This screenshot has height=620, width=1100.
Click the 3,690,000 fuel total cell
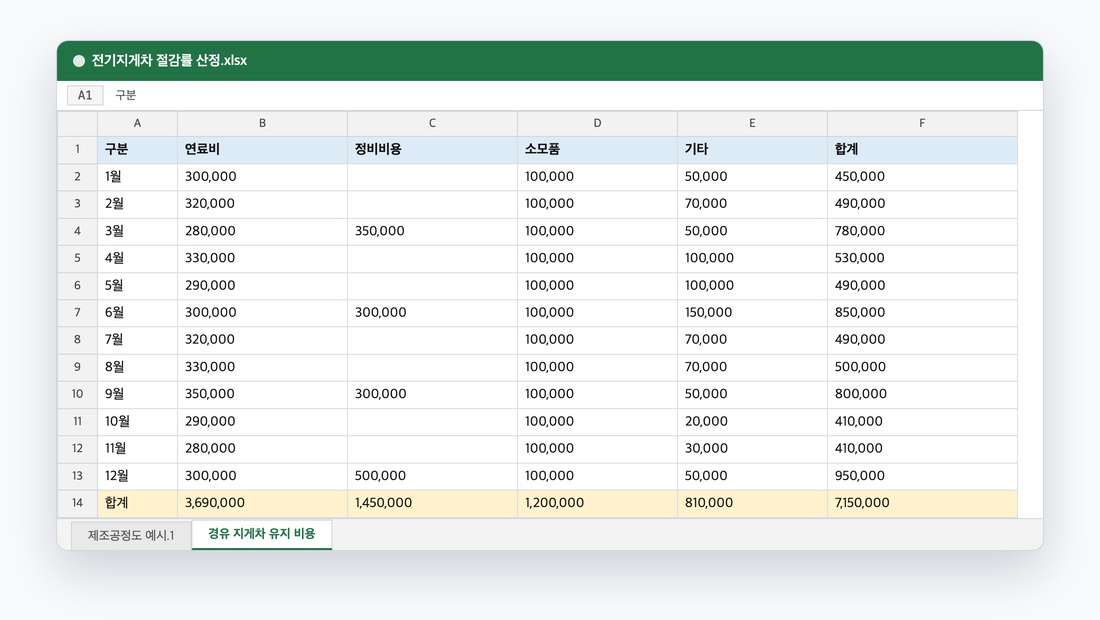[x=262, y=503]
